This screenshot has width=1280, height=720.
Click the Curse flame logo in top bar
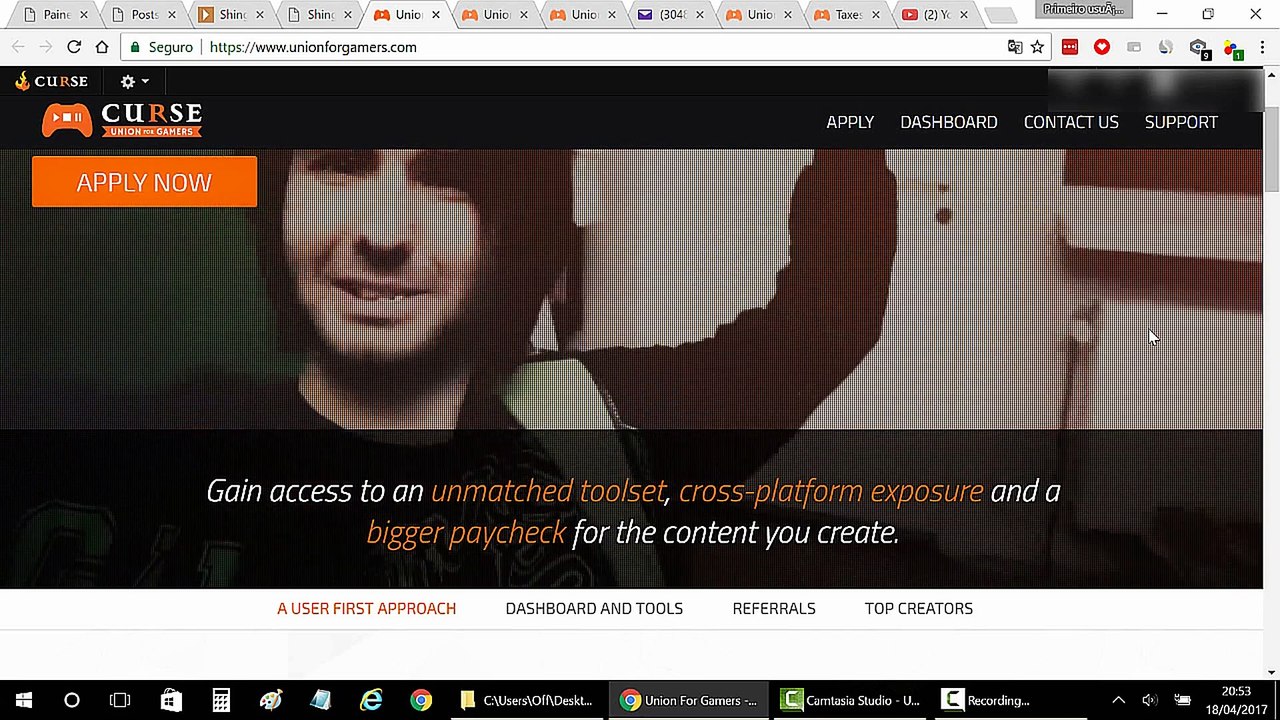pos(51,81)
